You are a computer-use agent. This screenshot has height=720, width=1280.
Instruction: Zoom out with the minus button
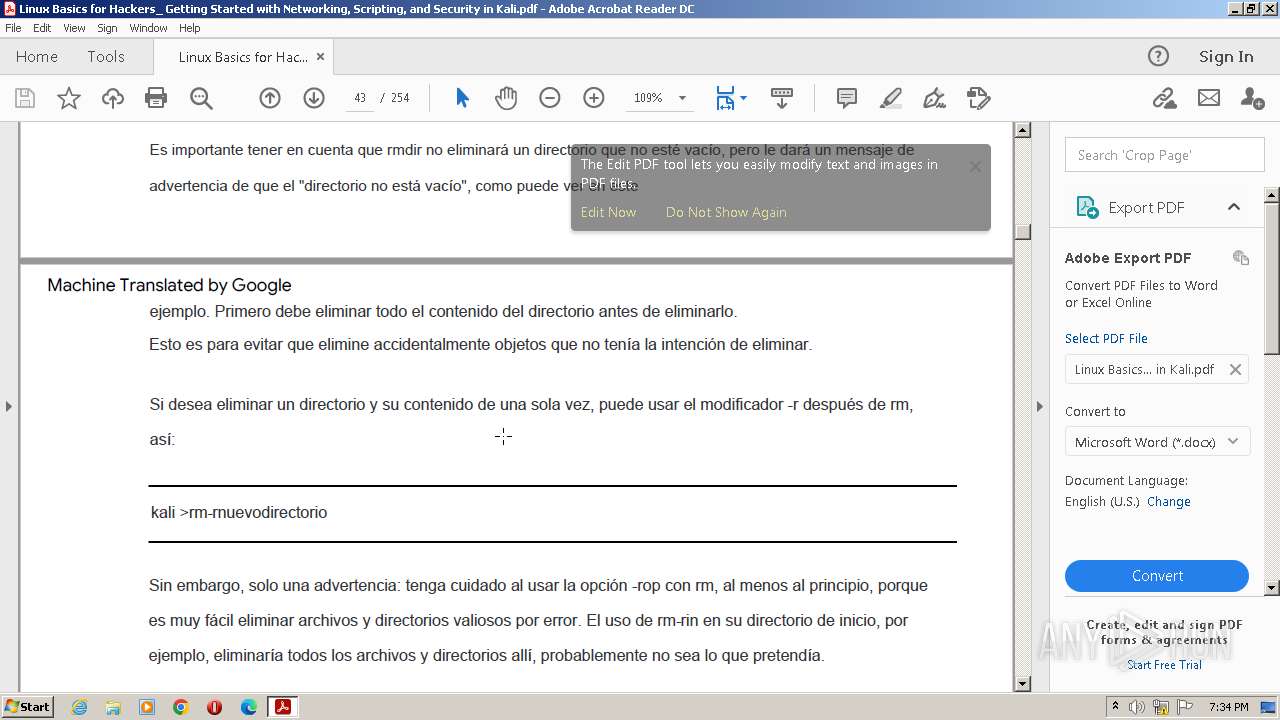click(x=550, y=98)
